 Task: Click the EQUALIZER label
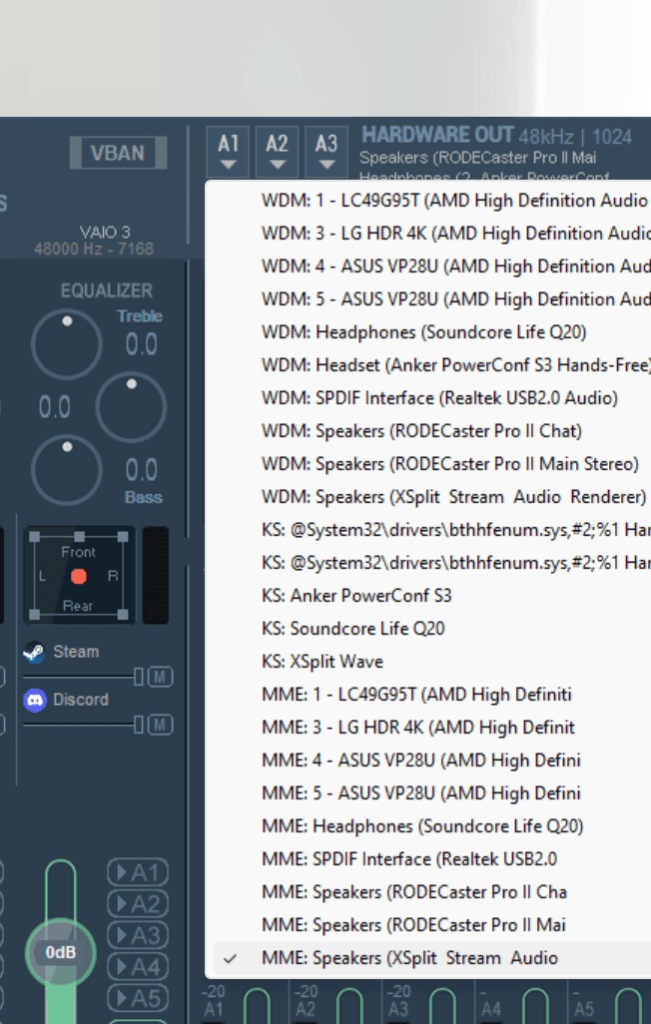coord(106,291)
